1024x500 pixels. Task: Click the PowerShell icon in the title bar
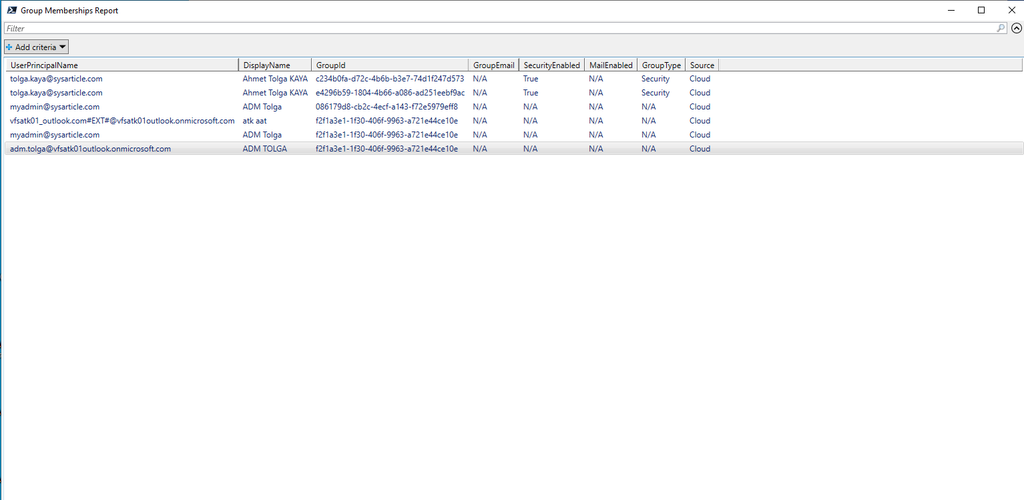click(x=12, y=10)
